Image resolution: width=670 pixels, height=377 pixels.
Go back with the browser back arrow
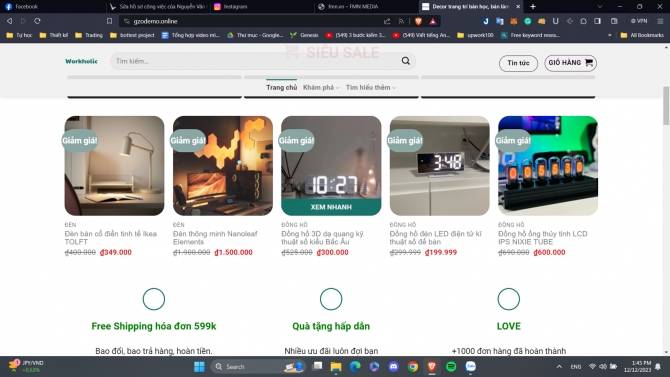[9, 21]
